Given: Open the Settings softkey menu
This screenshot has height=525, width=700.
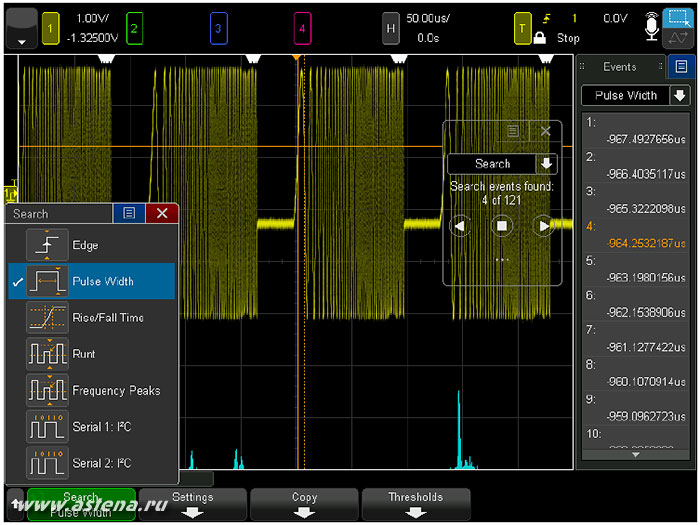Looking at the screenshot, I should (193, 504).
